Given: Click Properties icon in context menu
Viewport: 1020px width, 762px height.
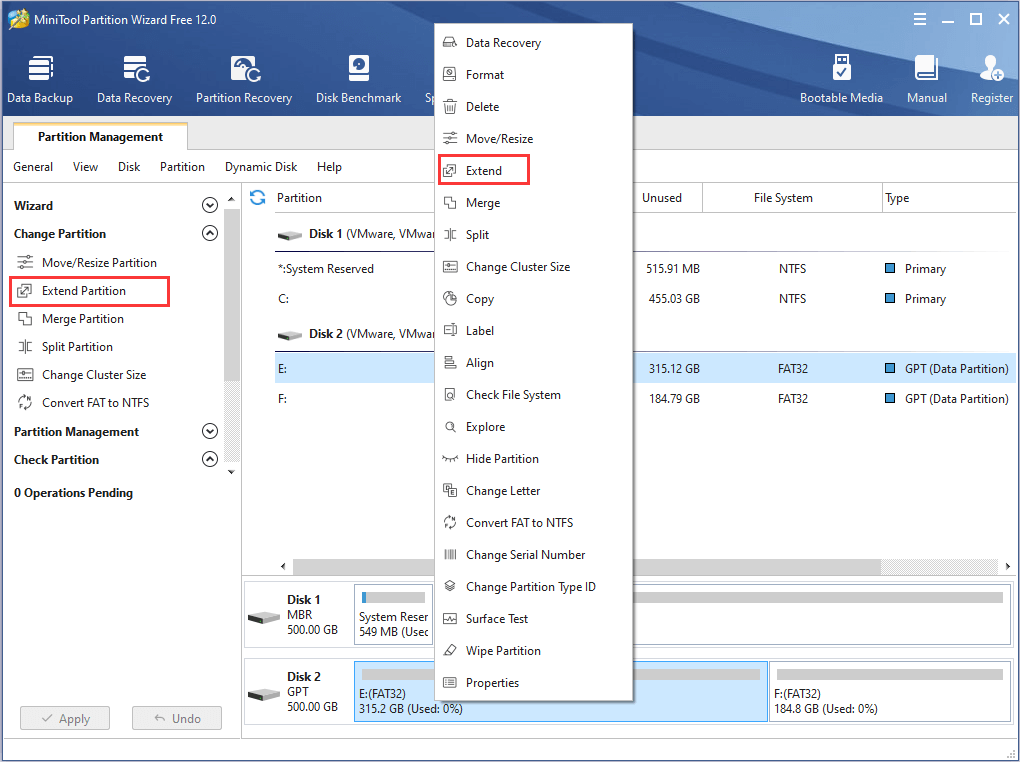Looking at the screenshot, I should point(450,682).
